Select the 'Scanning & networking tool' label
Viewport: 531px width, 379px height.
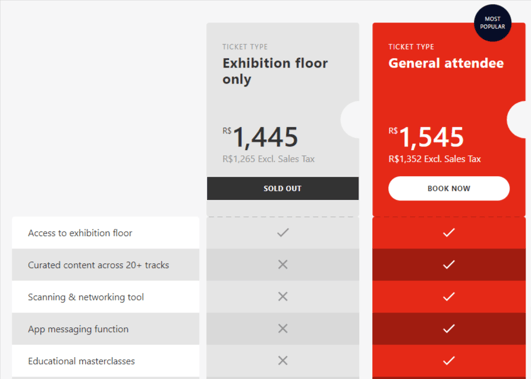click(86, 297)
